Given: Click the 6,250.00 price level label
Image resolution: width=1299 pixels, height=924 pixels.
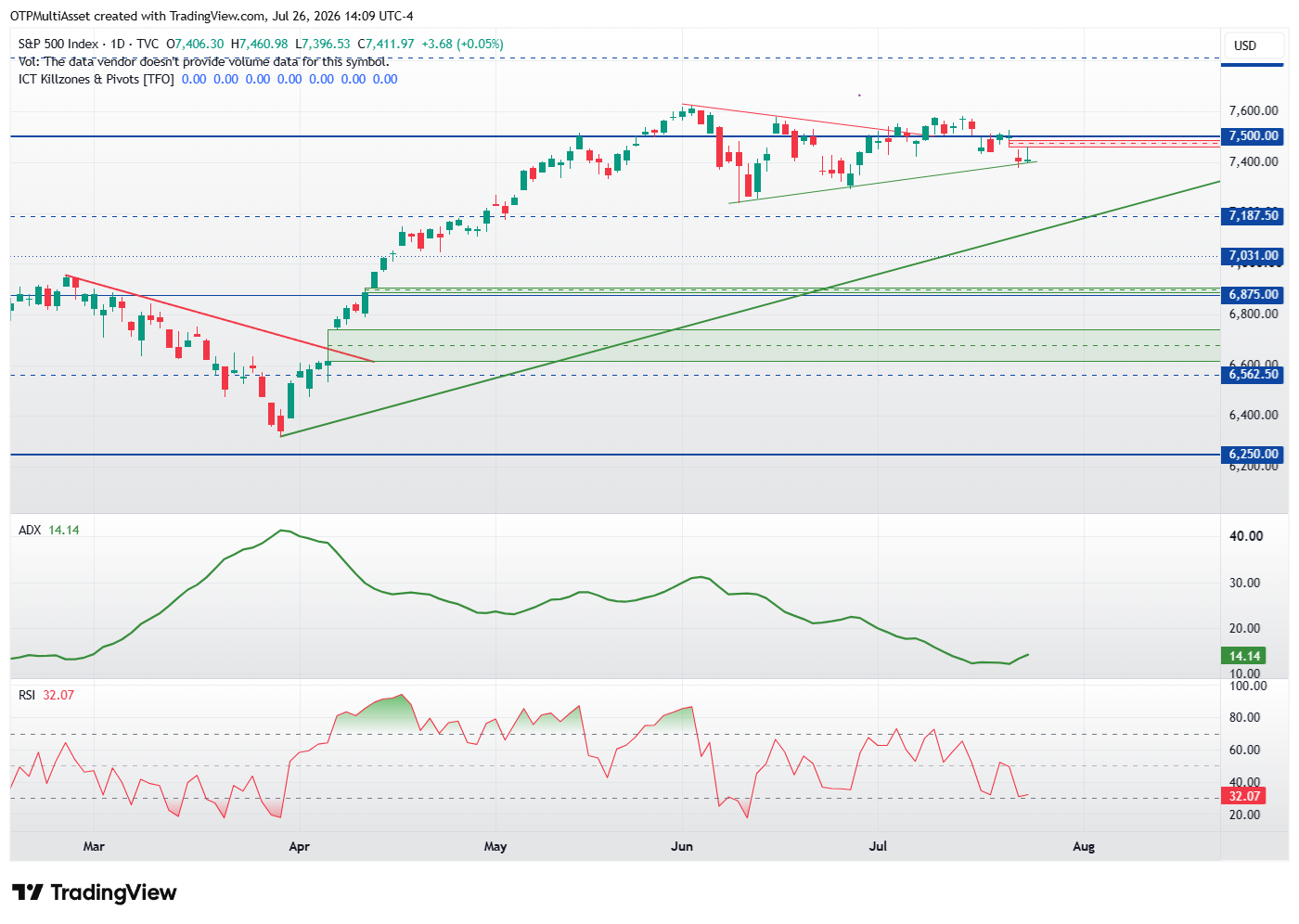Looking at the screenshot, I should coord(1254,454).
